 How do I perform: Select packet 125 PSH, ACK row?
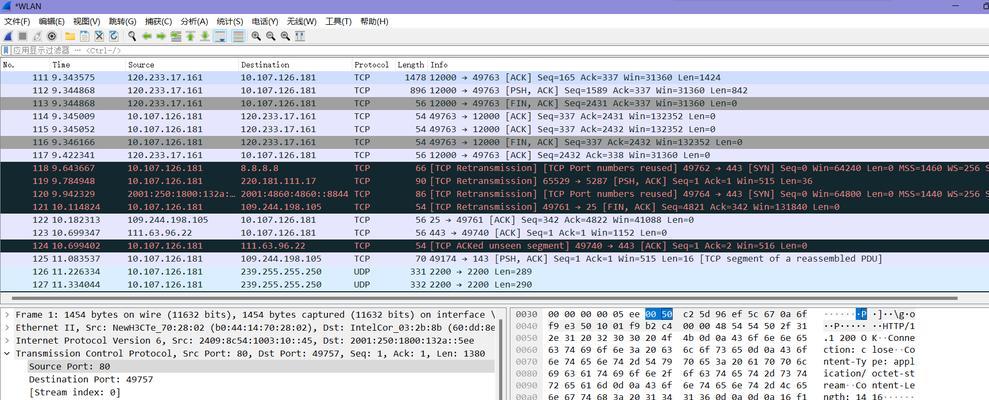(494, 259)
